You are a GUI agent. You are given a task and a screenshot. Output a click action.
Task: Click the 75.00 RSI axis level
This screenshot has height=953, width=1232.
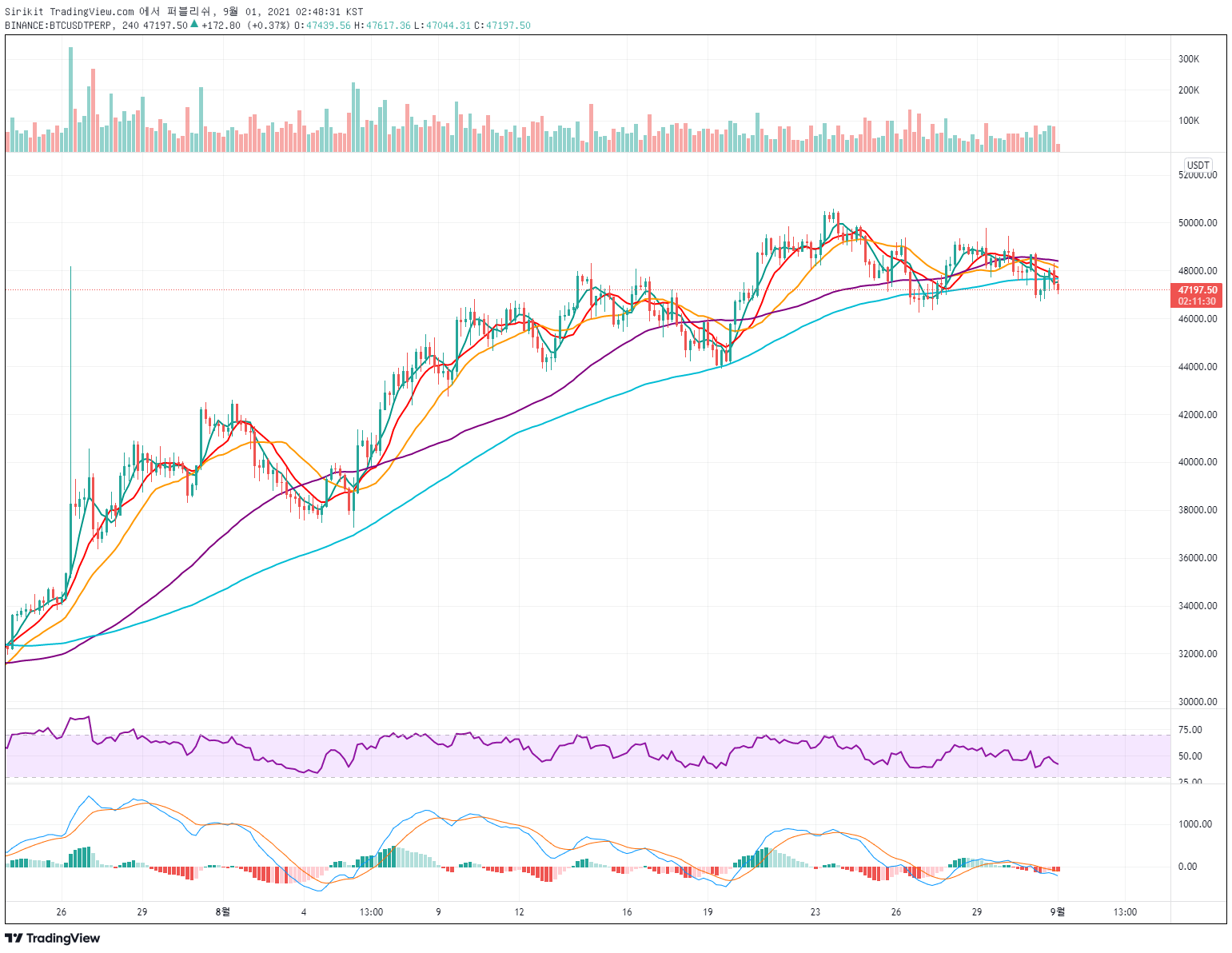tap(1190, 729)
